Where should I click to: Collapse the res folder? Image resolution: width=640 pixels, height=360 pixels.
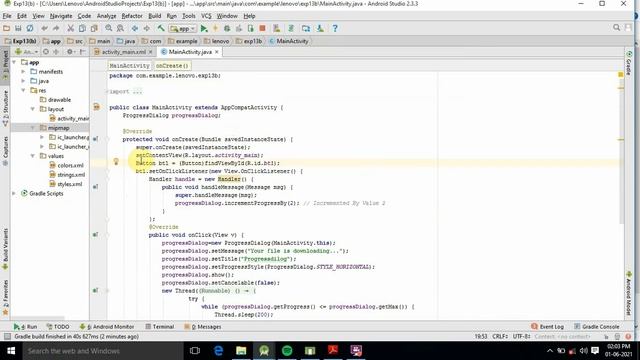click(23, 90)
